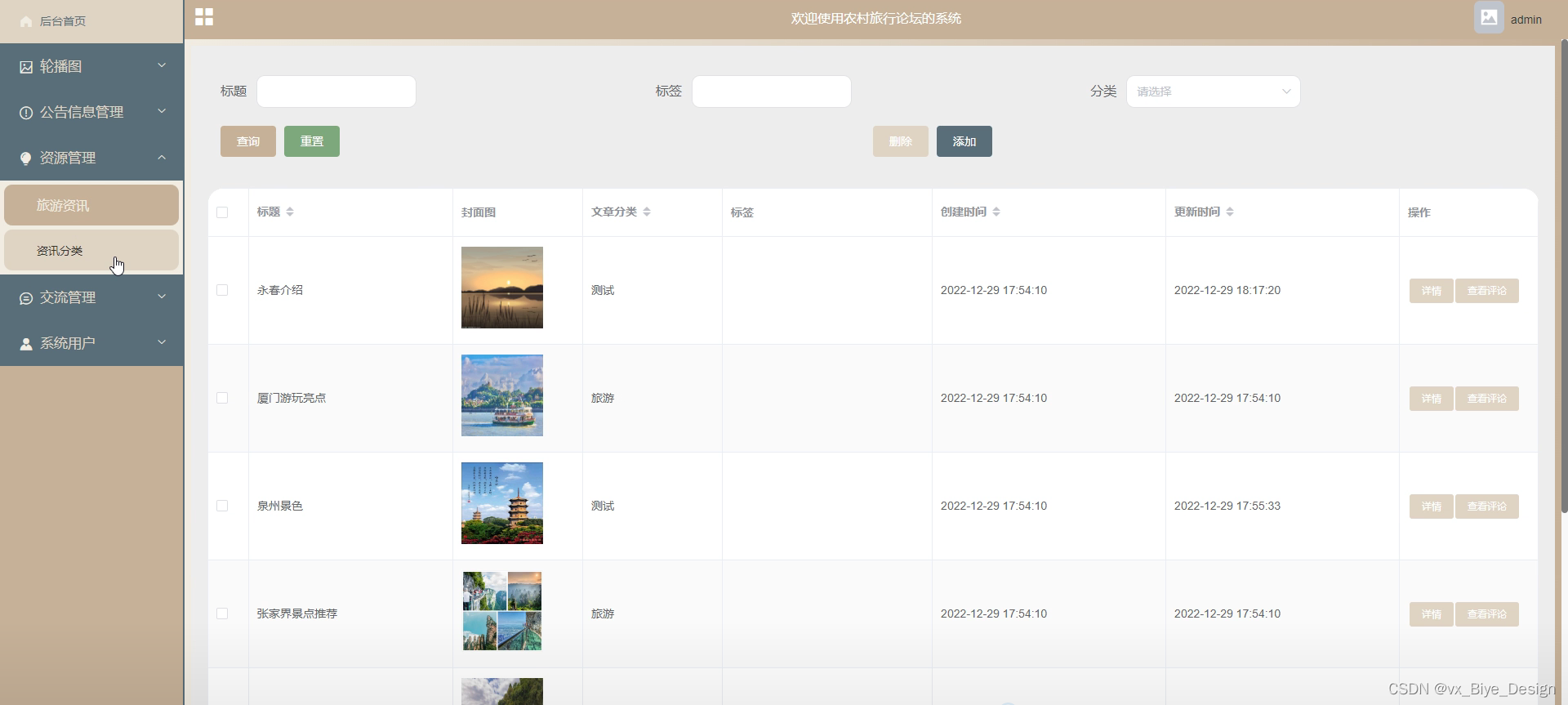This screenshot has height=705, width=1568.
Task: Click the green 重置 button
Action: (x=312, y=141)
